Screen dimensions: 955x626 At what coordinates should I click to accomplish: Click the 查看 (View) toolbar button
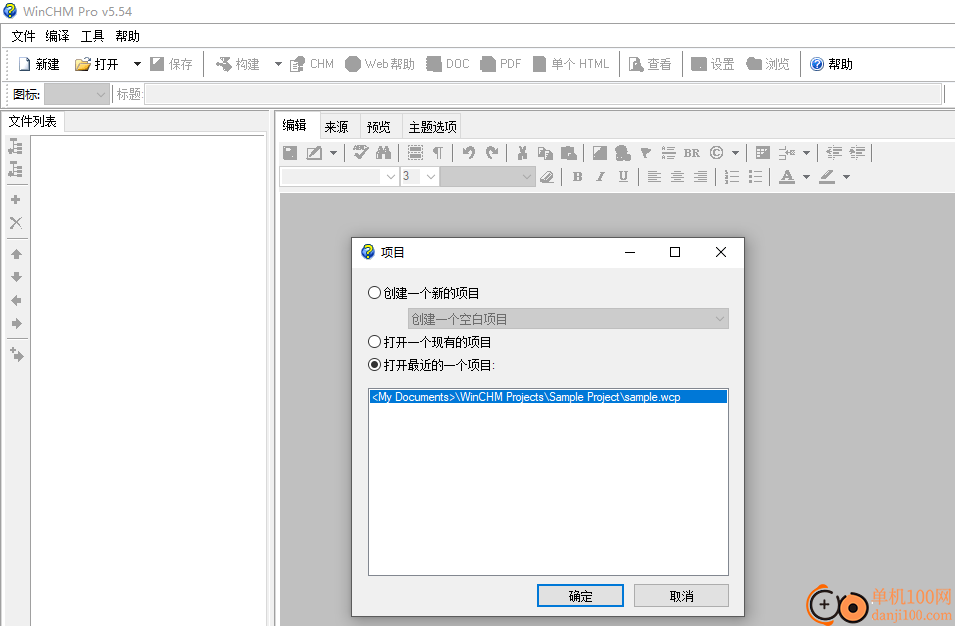(650, 64)
